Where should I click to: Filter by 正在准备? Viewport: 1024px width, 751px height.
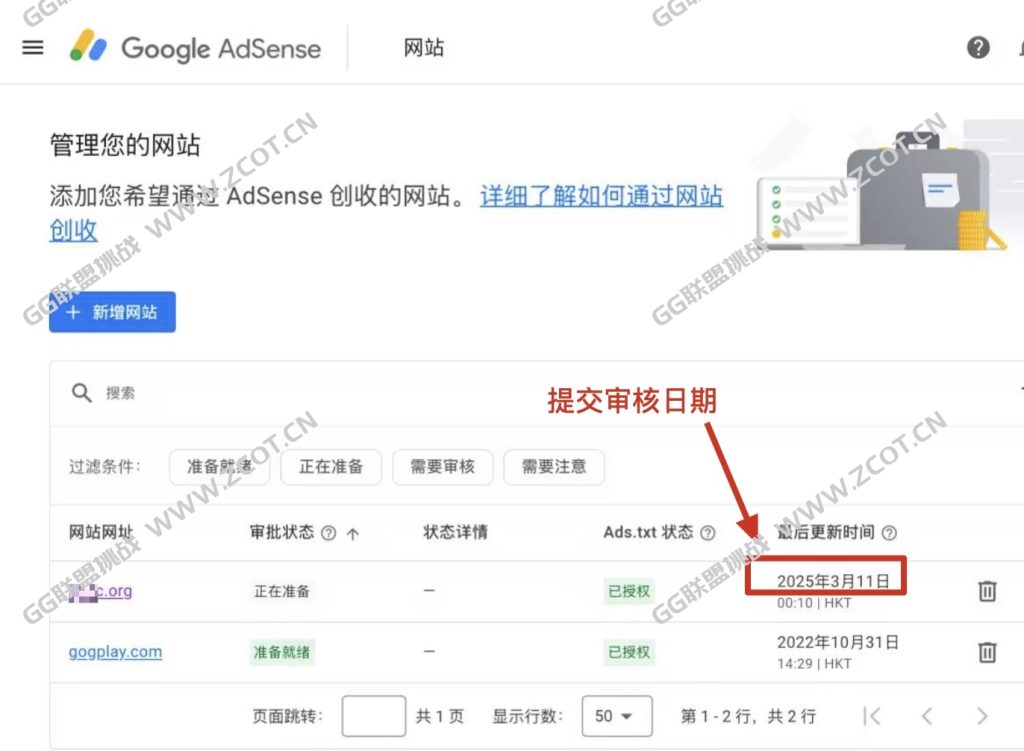[331, 467]
